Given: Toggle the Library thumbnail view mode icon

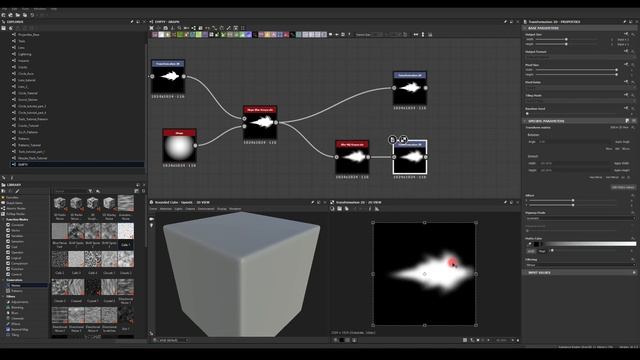Looking at the screenshot, I should 136,191.
